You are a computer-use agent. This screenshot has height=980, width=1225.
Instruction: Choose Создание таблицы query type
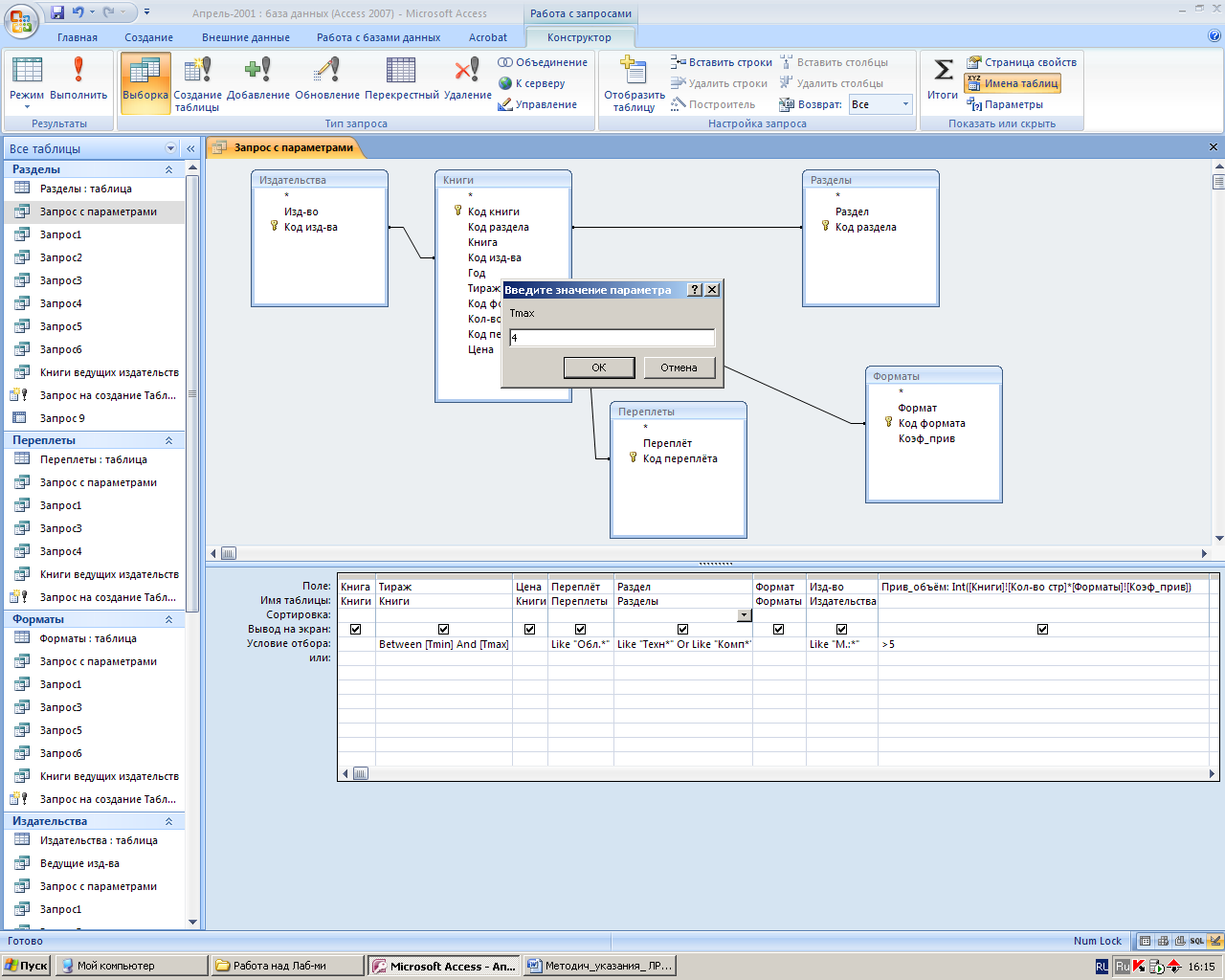click(x=197, y=84)
